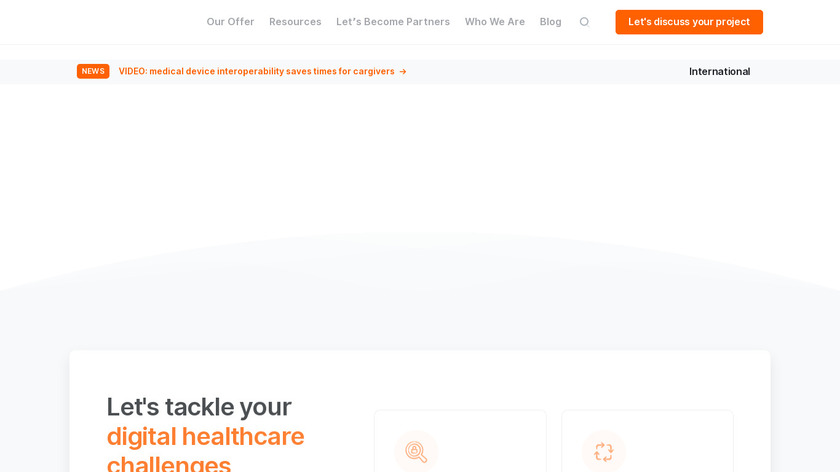
Task: Open VIDEO medical device interoperability news link
Action: tap(257, 71)
